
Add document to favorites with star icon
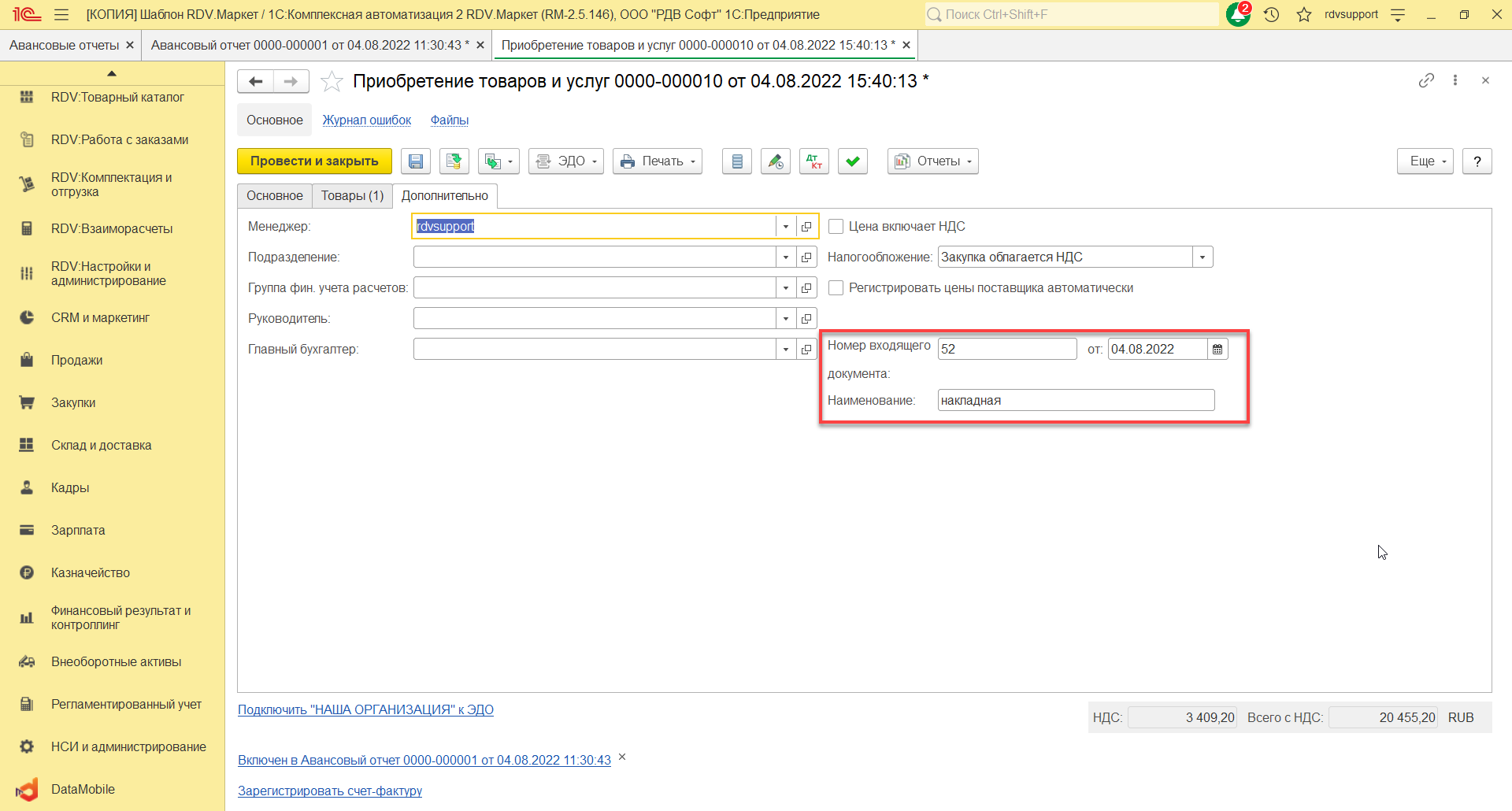coord(332,81)
